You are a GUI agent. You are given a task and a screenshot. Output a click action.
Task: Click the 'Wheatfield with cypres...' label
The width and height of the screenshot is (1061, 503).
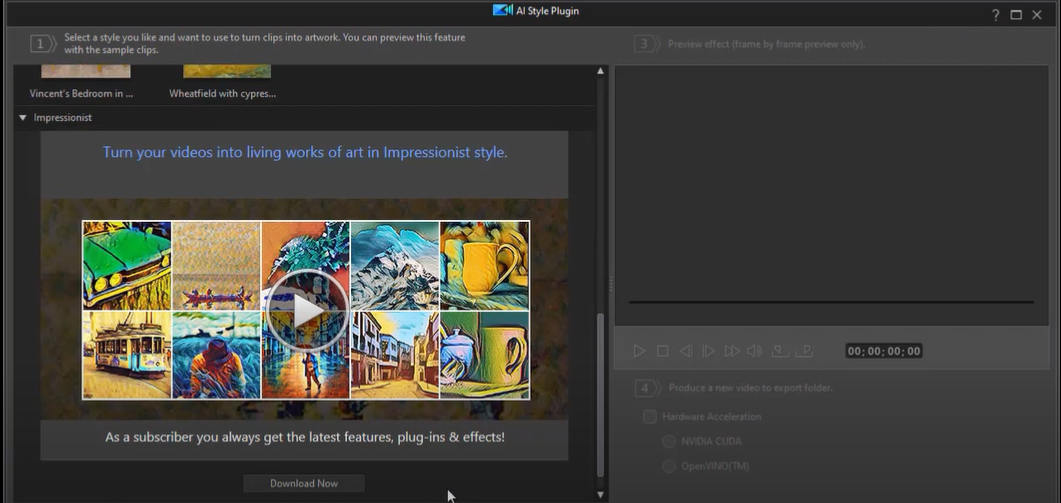pyautogui.click(x=223, y=93)
